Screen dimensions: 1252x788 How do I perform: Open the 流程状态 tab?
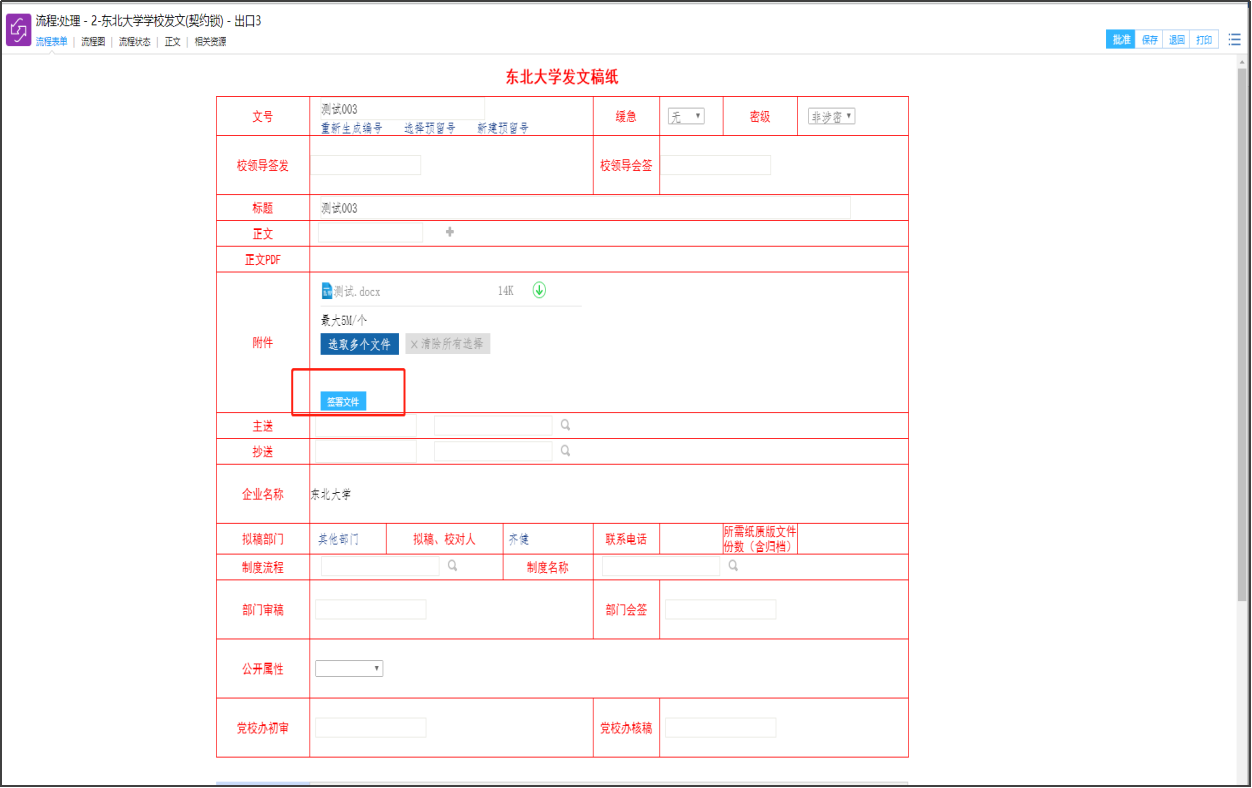coord(134,42)
